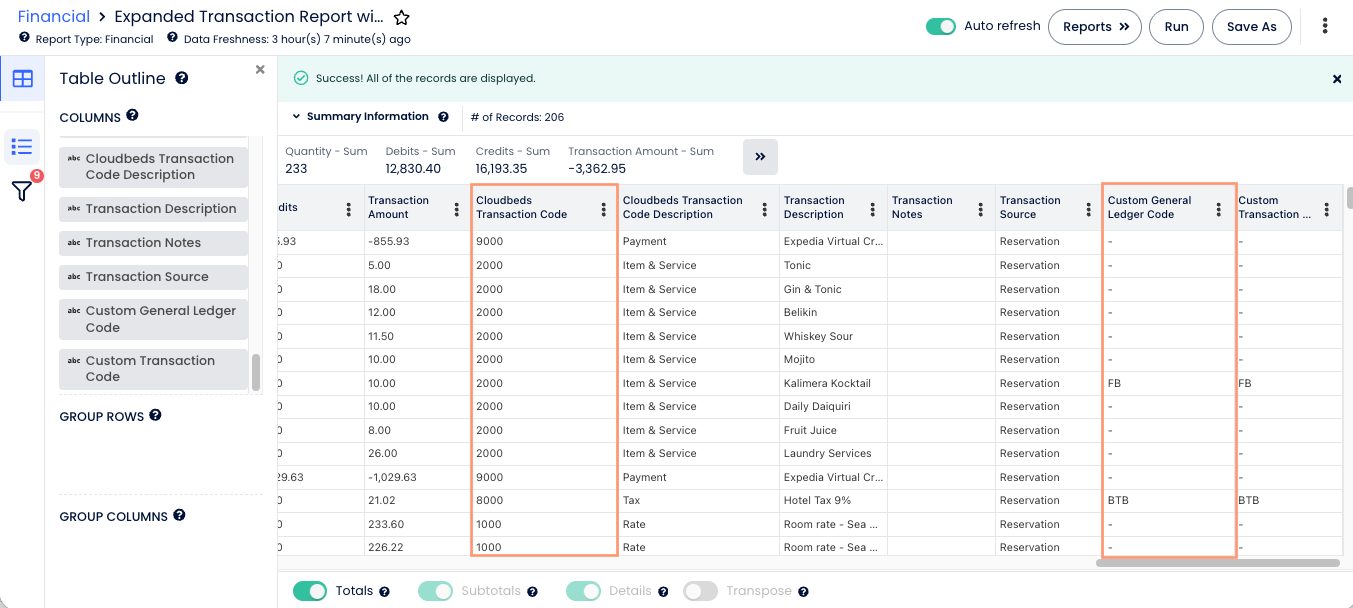1353x608 pixels.
Task: Enable the Transpose switch
Action: click(700, 591)
